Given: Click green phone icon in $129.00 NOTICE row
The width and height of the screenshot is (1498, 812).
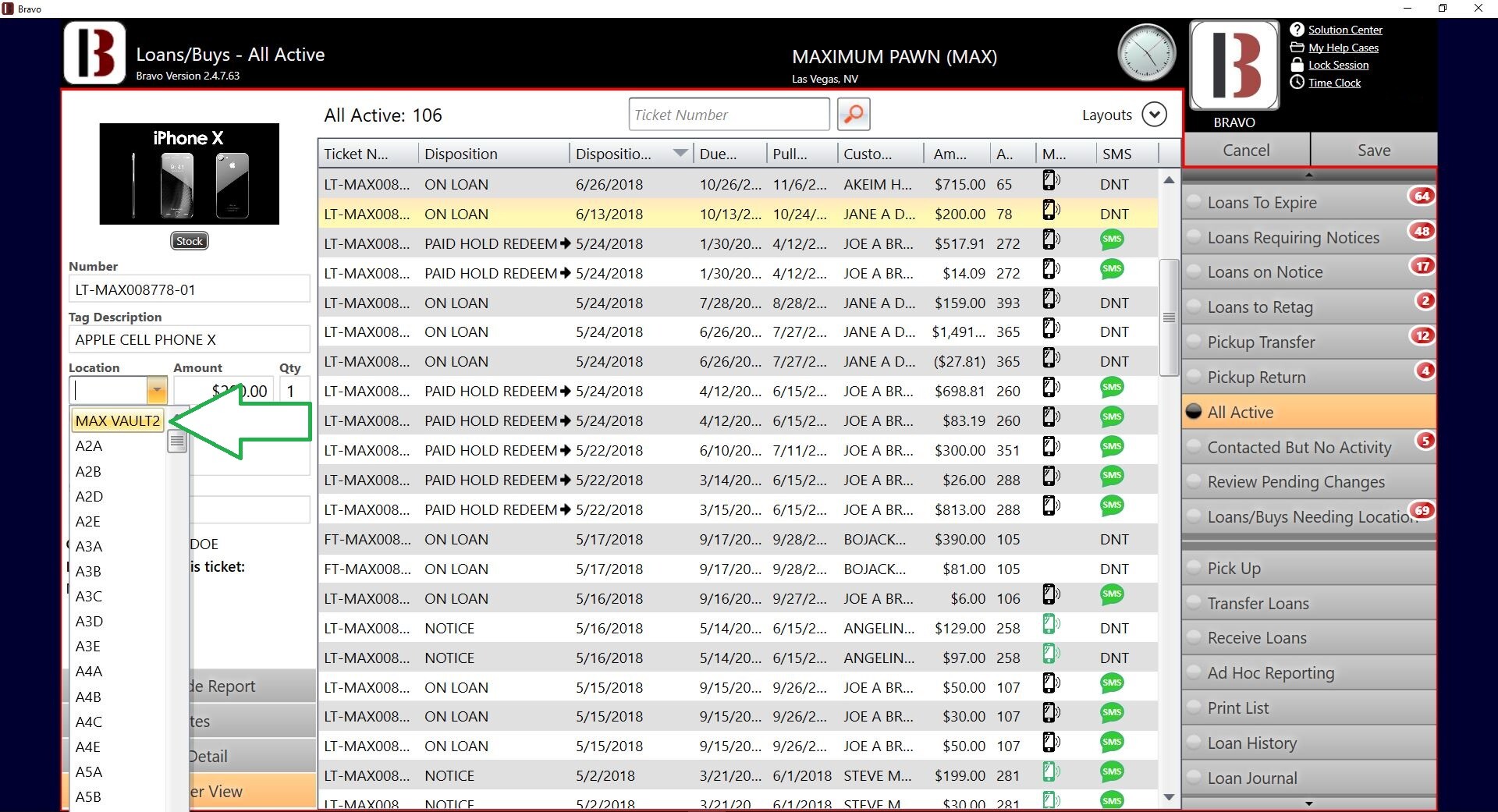Looking at the screenshot, I should [1051, 624].
